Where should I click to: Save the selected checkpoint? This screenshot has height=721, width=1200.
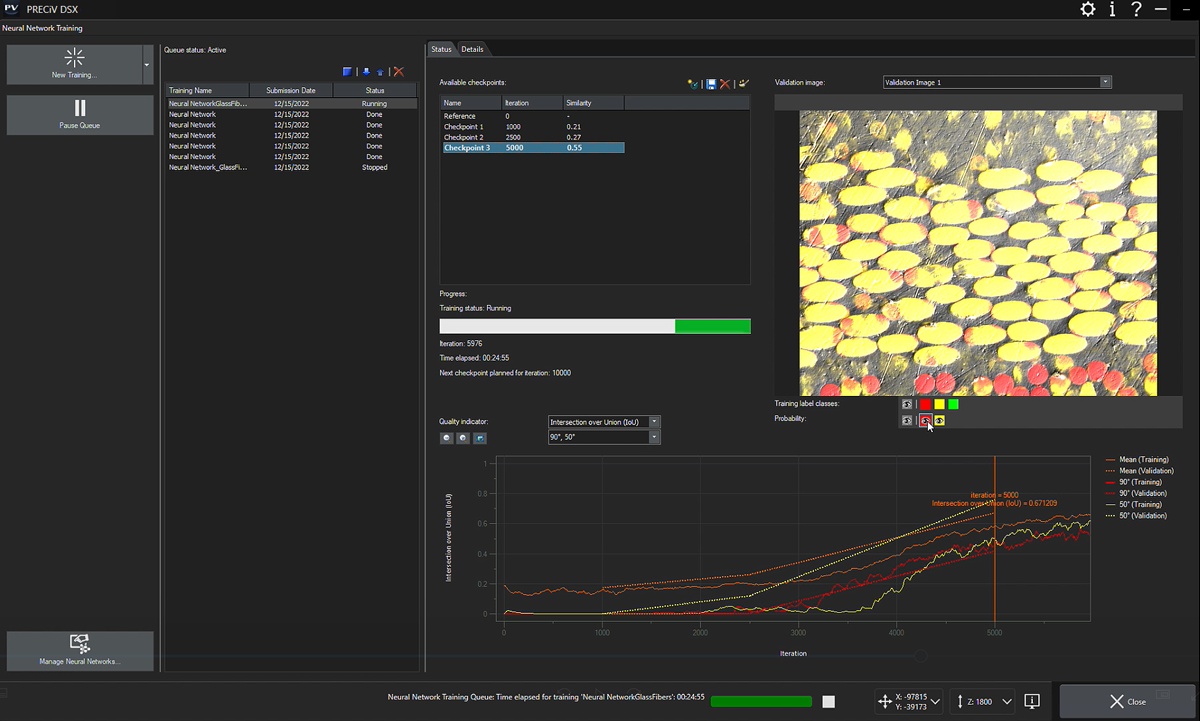(x=711, y=84)
